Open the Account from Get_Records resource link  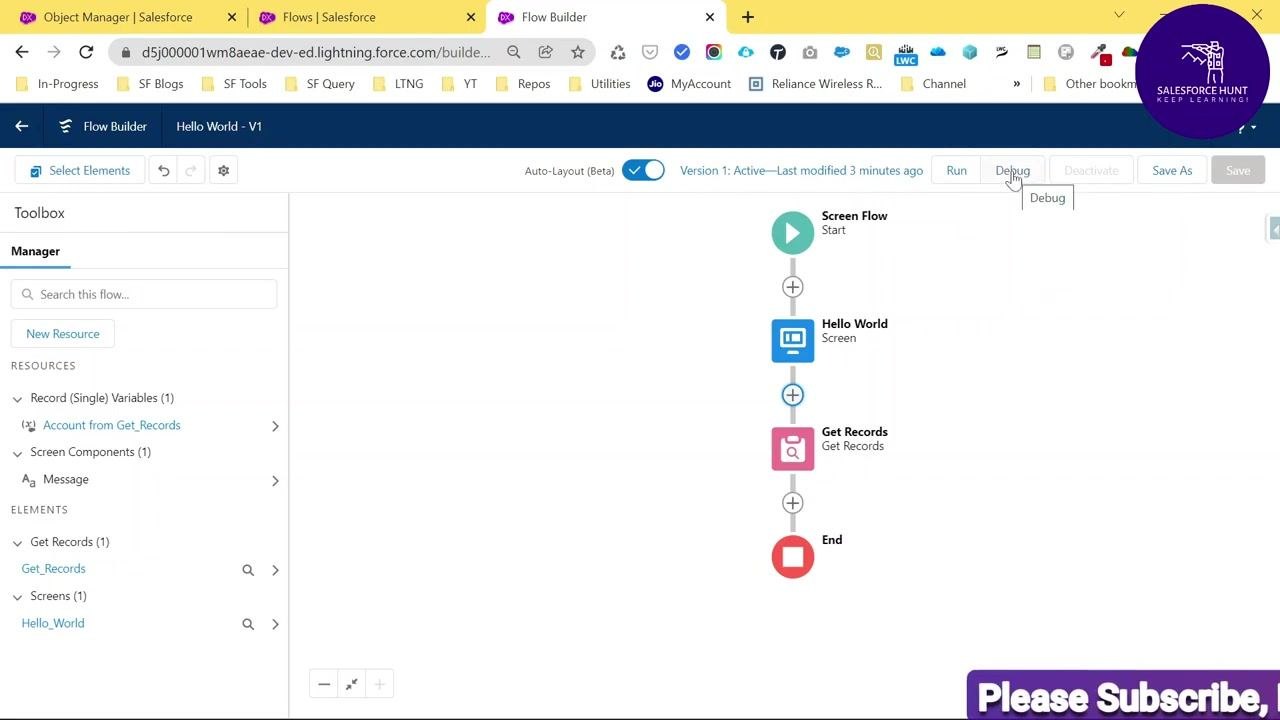[112, 425]
